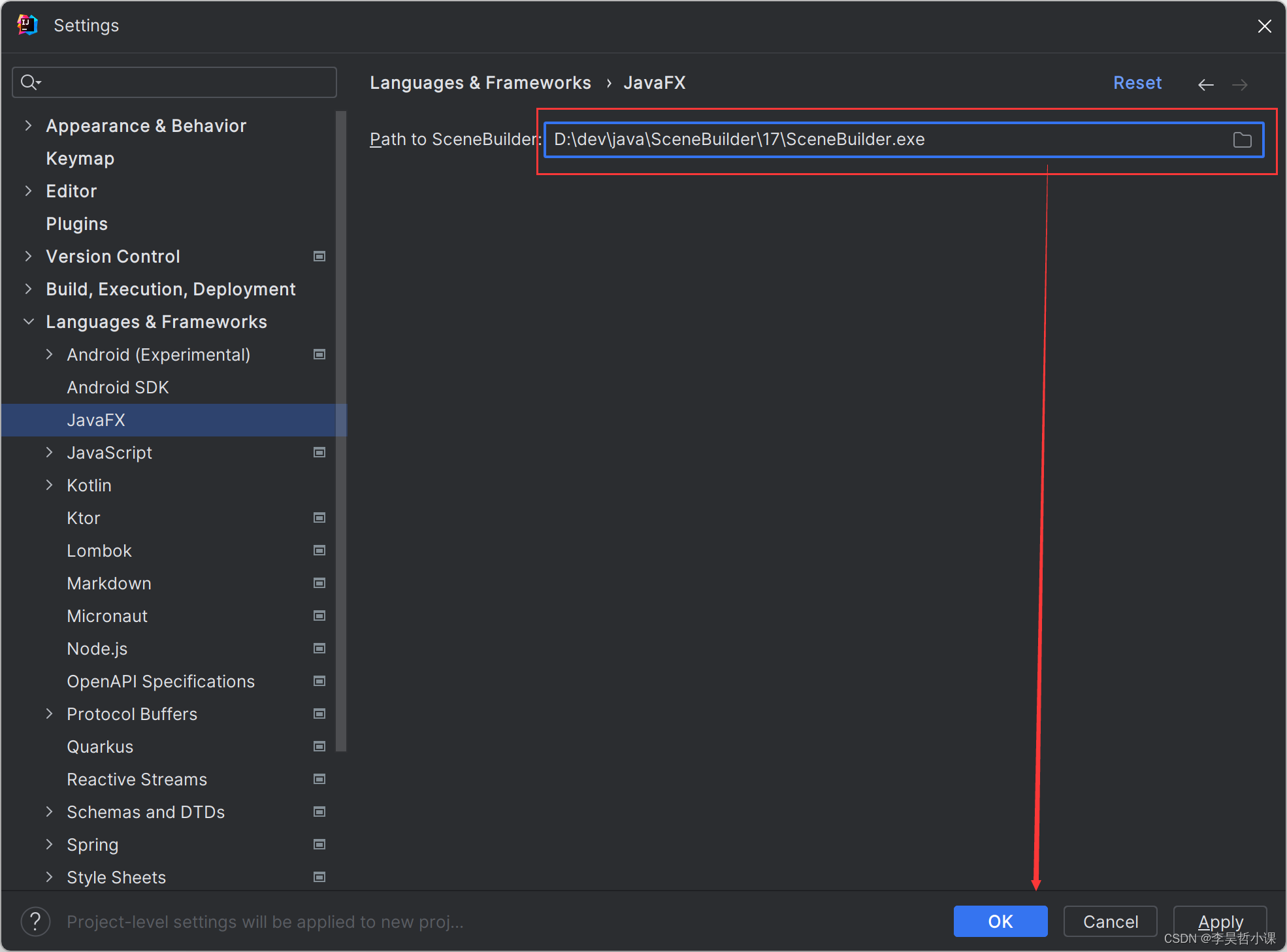Click the OK button to confirm settings
Viewport: 1287px width, 952px height.
point(999,920)
